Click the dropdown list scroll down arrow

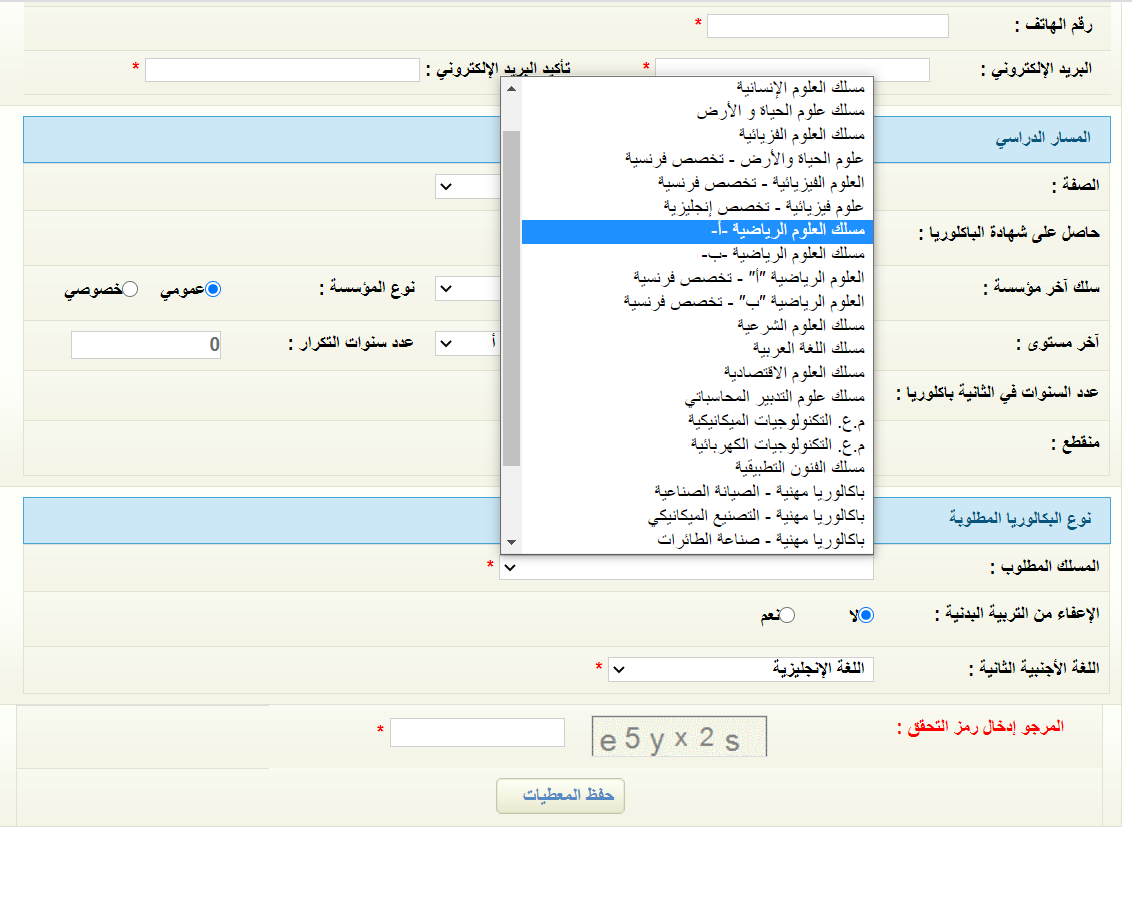(511, 542)
